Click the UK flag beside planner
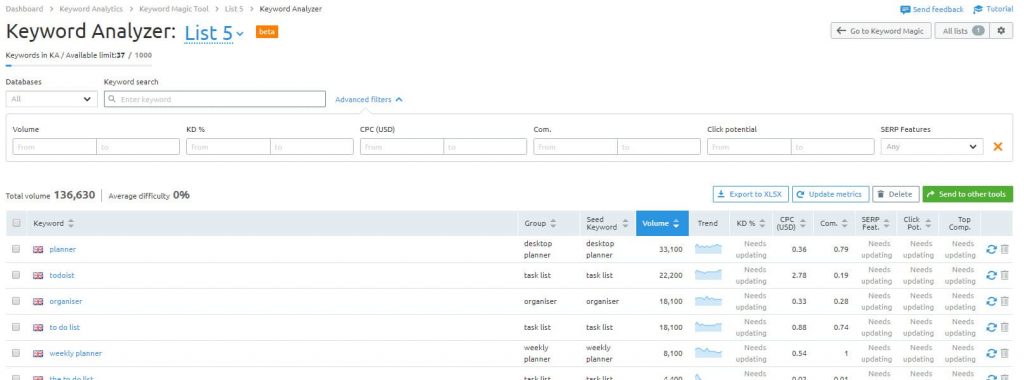 (38, 249)
